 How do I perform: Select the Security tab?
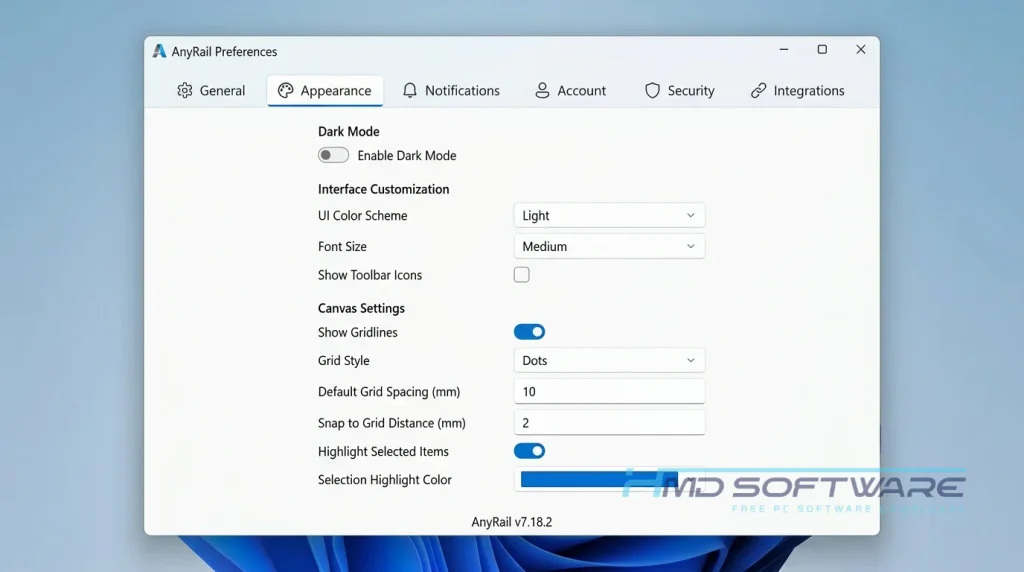680,91
